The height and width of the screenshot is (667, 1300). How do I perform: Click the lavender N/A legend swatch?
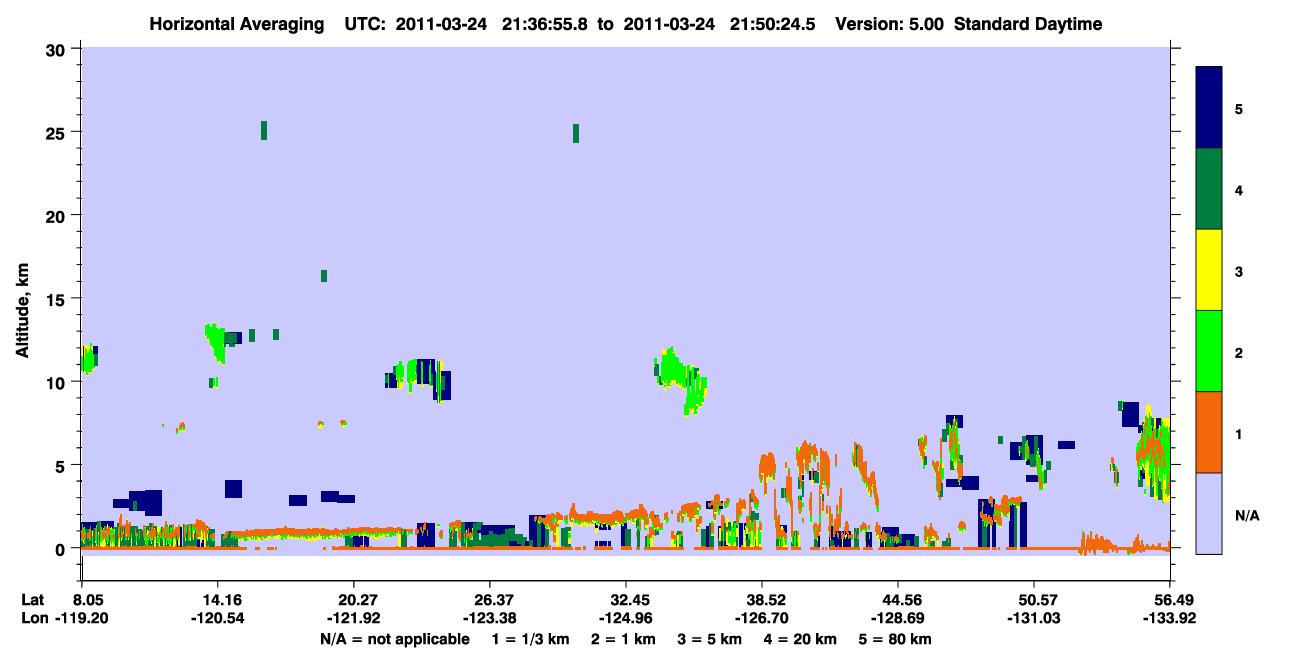click(x=1209, y=513)
